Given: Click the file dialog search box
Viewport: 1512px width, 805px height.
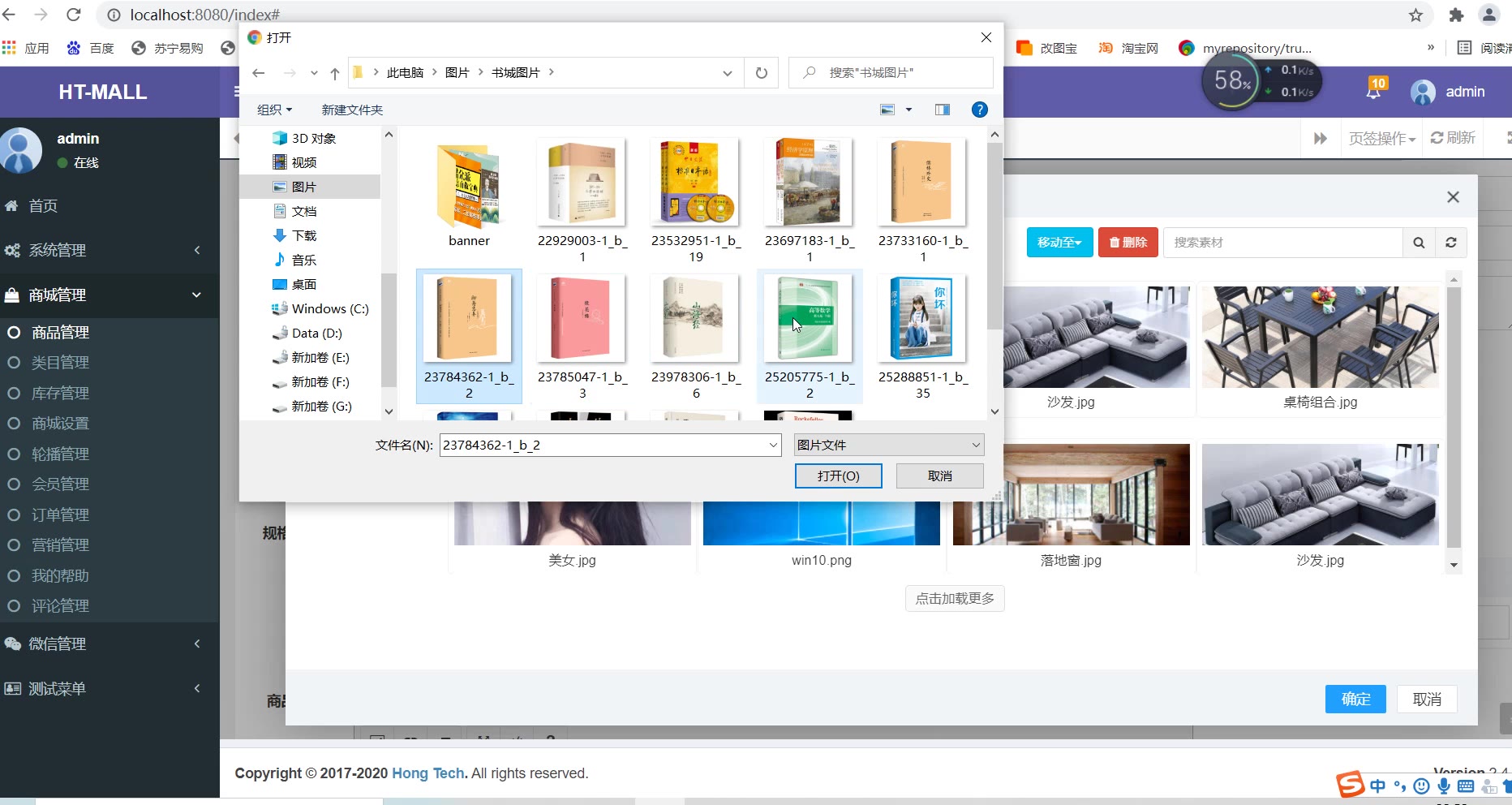Looking at the screenshot, I should (891, 73).
